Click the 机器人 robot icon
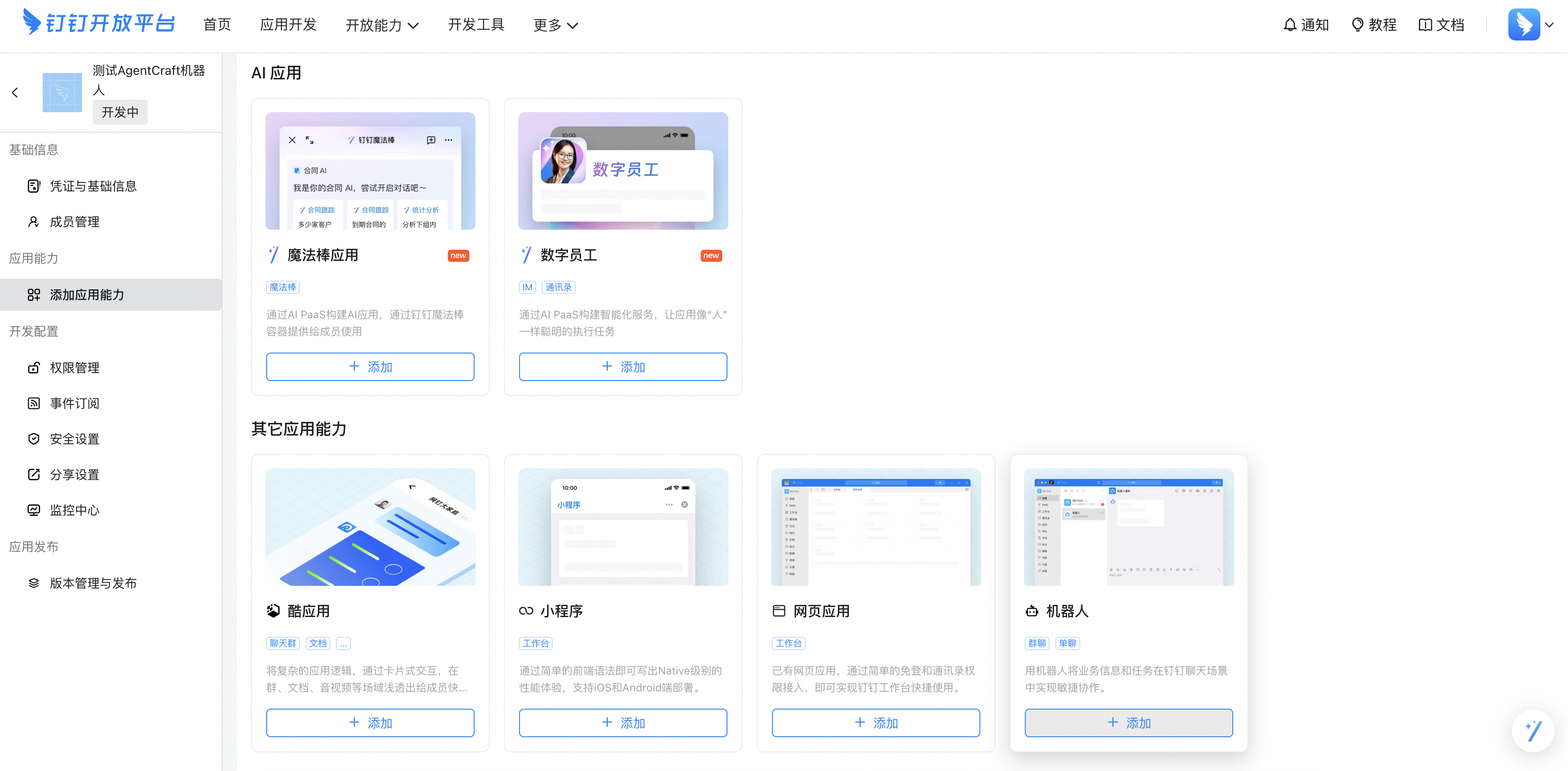Viewport: 1568px width, 771px height. click(1032, 611)
